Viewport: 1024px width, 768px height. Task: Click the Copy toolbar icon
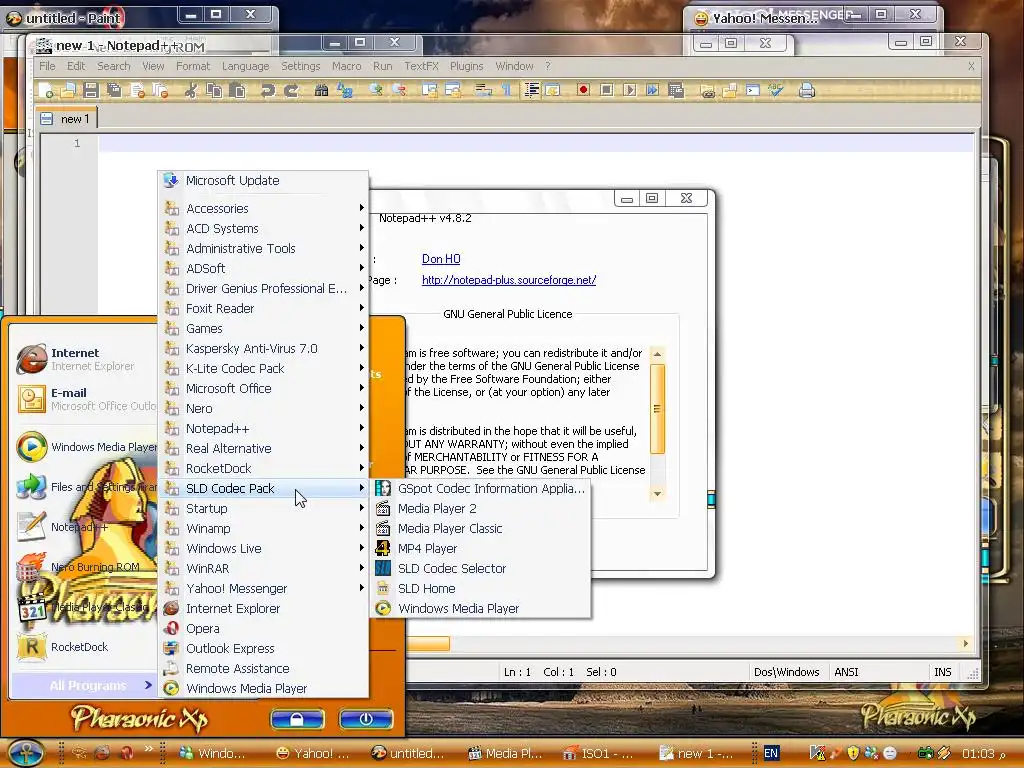[214, 90]
